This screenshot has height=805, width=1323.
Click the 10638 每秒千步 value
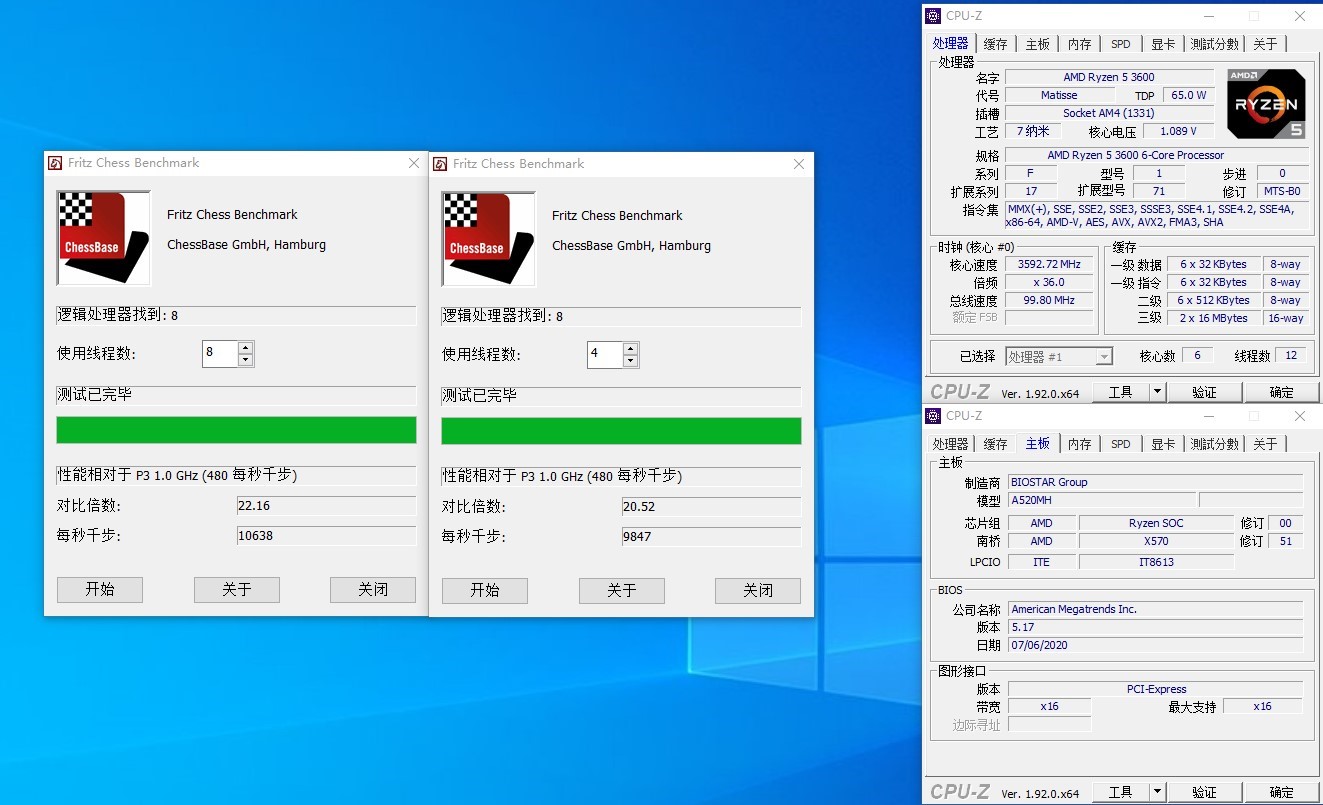pos(326,535)
